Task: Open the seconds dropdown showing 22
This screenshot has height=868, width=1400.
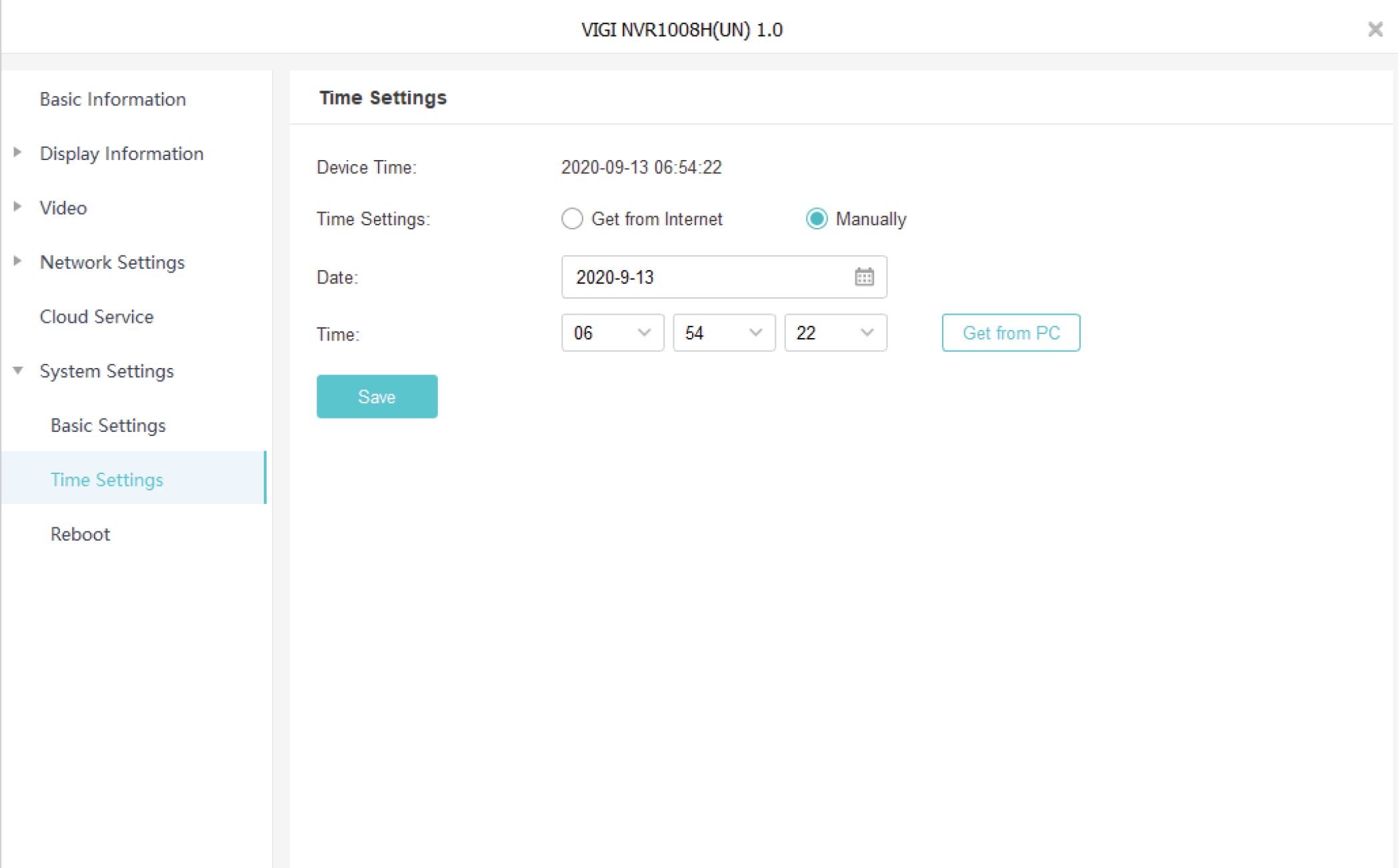Action: (x=835, y=333)
